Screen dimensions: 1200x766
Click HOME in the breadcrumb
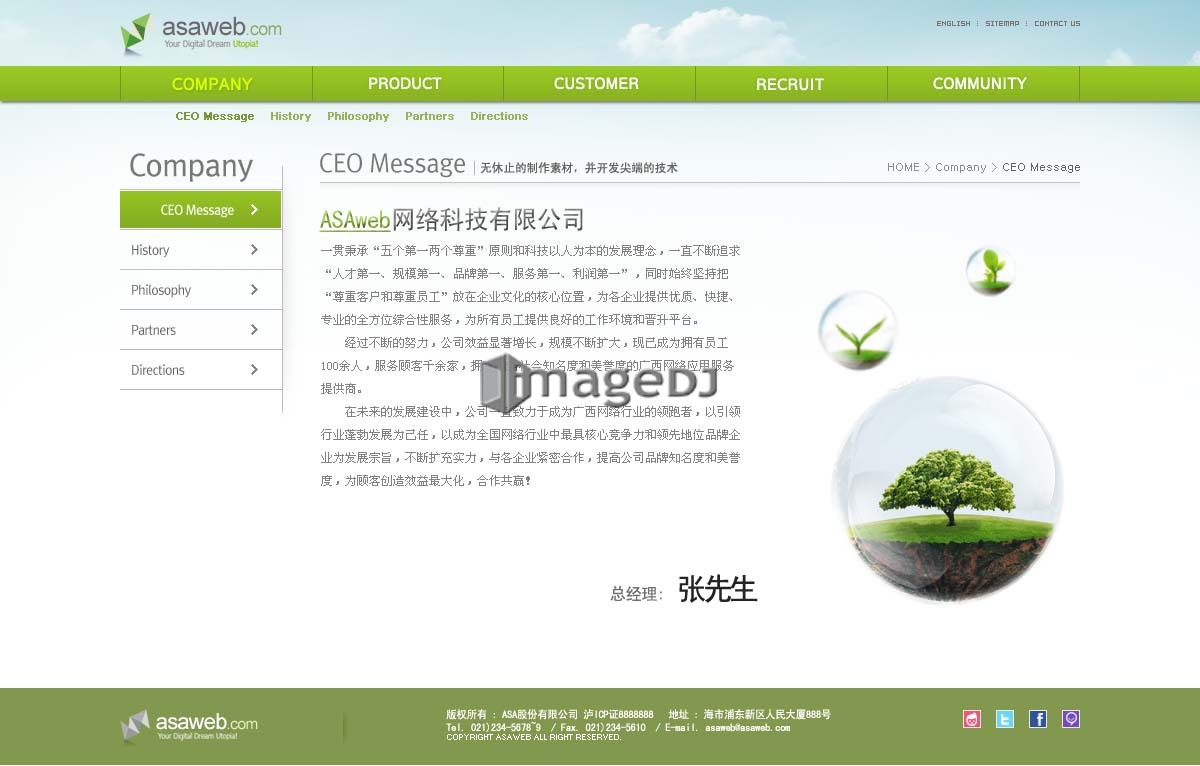point(903,167)
